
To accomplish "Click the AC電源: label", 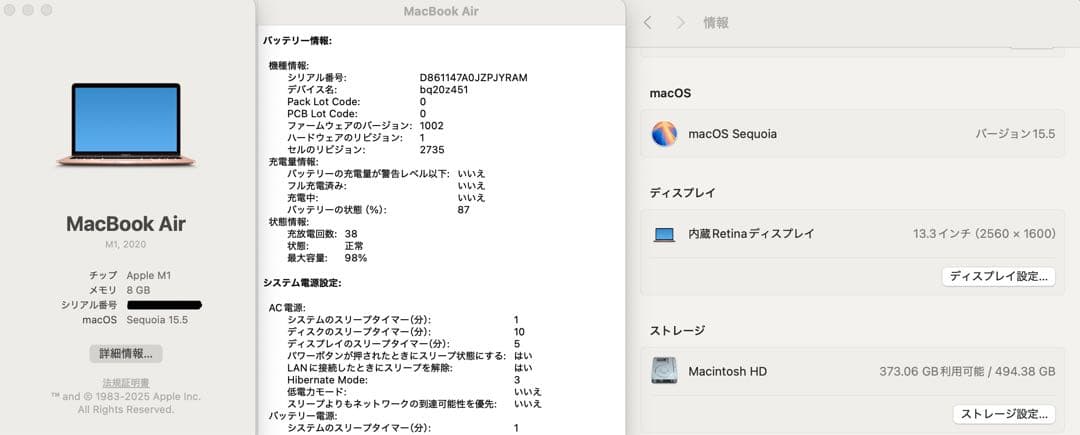I will click(287, 308).
